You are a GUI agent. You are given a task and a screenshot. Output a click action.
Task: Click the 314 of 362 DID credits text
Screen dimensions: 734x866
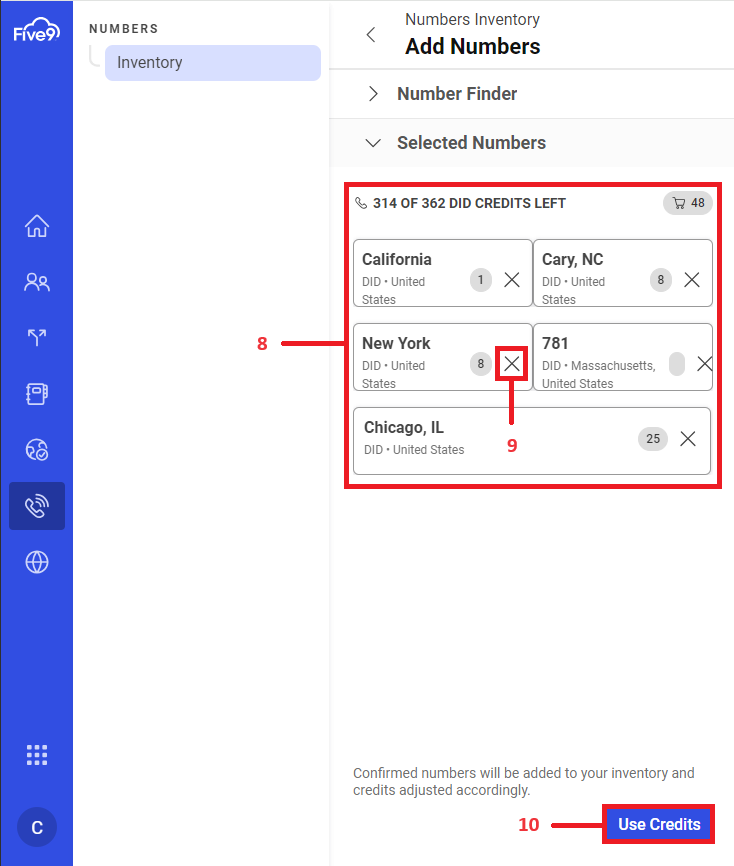tap(469, 203)
